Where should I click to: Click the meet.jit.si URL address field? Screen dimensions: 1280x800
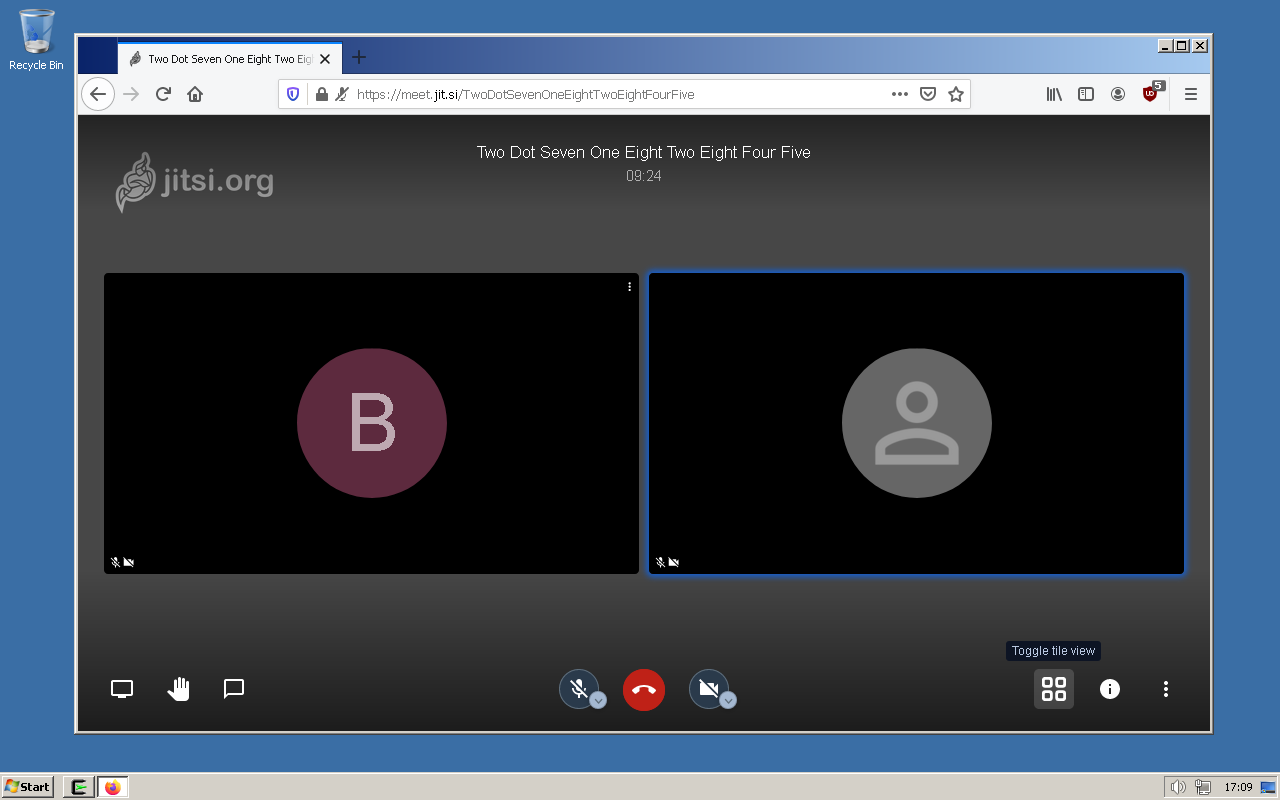pyautogui.click(x=620, y=94)
